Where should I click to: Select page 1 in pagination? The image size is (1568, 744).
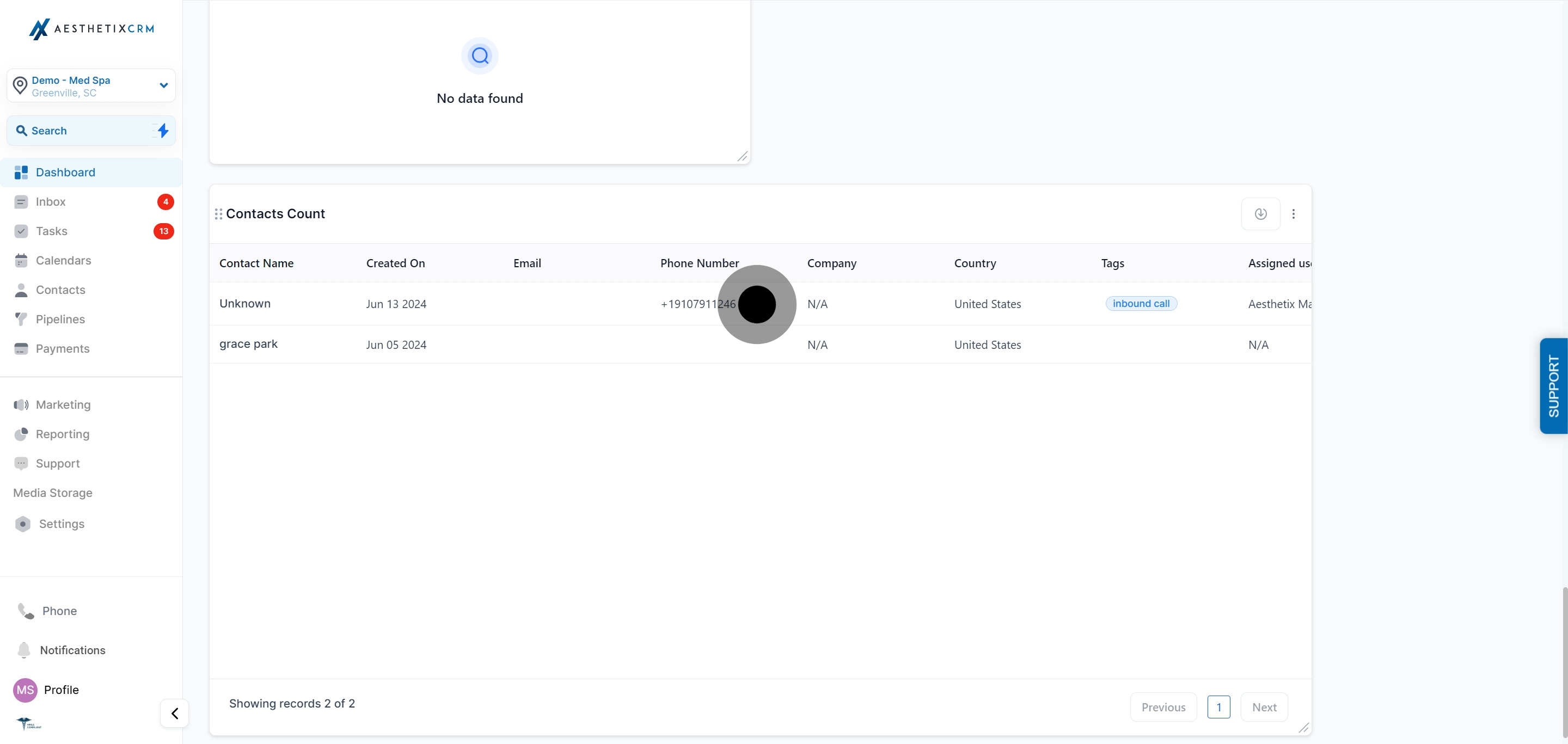(x=1218, y=708)
